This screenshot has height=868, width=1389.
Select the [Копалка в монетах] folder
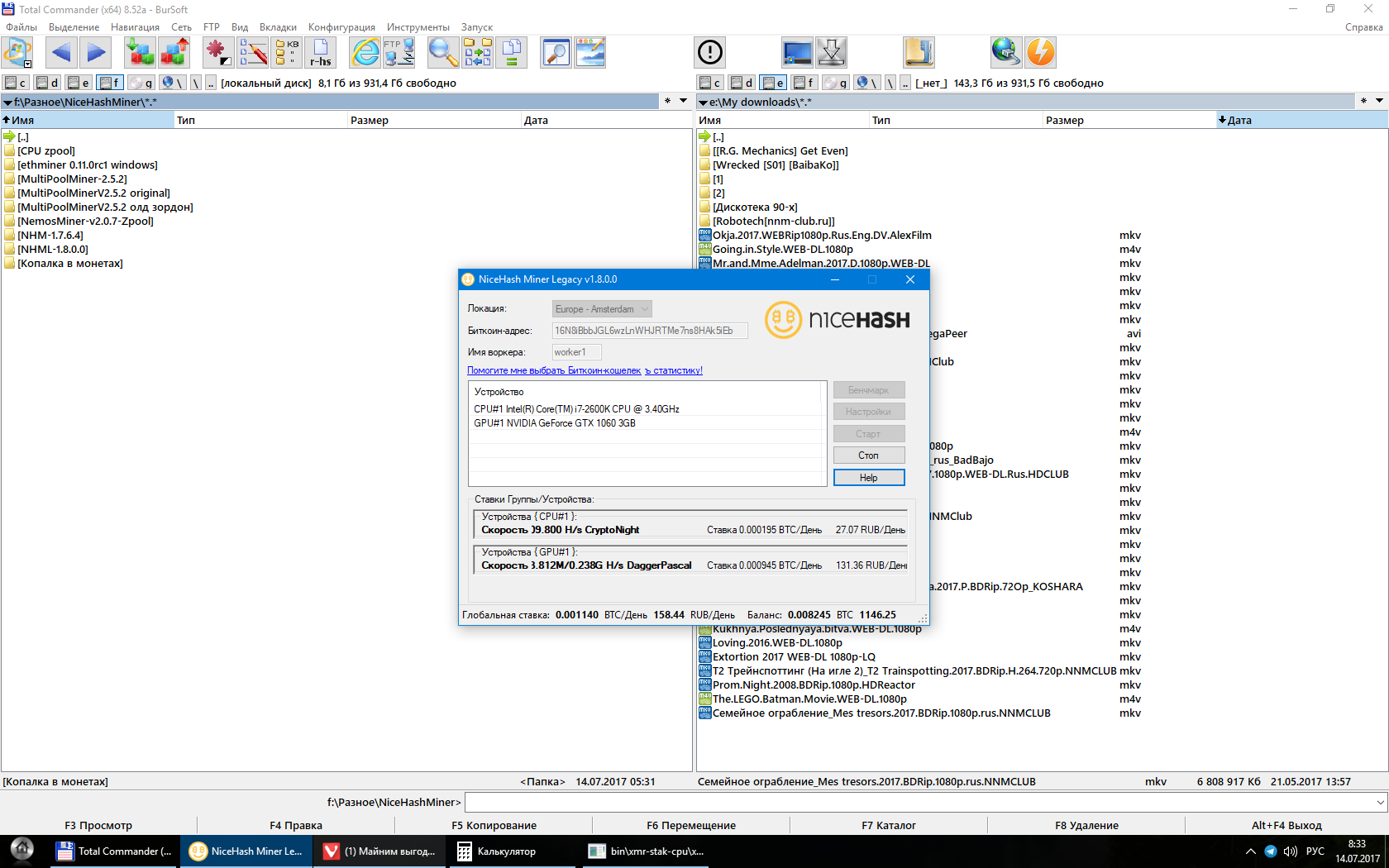click(x=70, y=264)
